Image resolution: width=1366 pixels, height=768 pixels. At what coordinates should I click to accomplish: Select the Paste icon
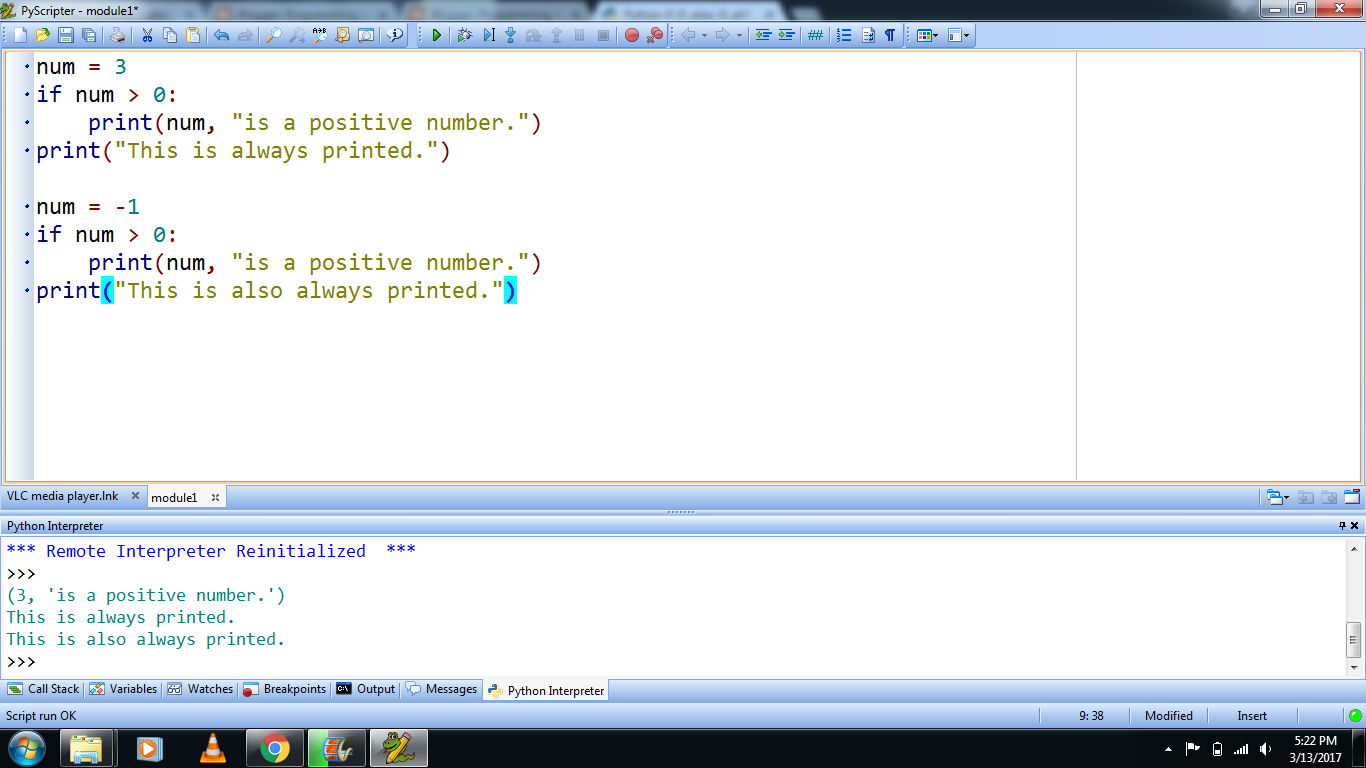click(x=195, y=34)
